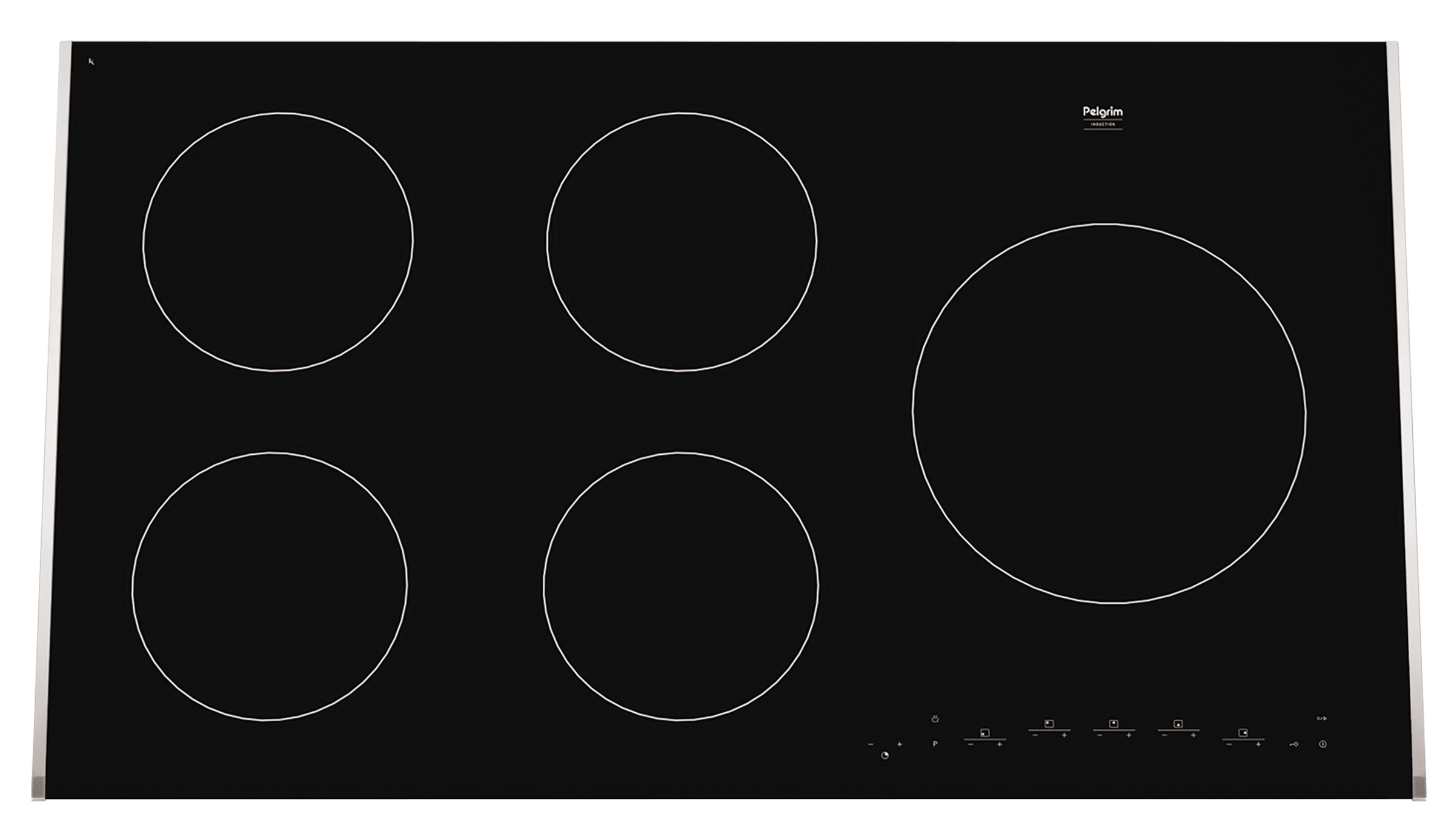Increase the timer with its plus

tap(900, 744)
